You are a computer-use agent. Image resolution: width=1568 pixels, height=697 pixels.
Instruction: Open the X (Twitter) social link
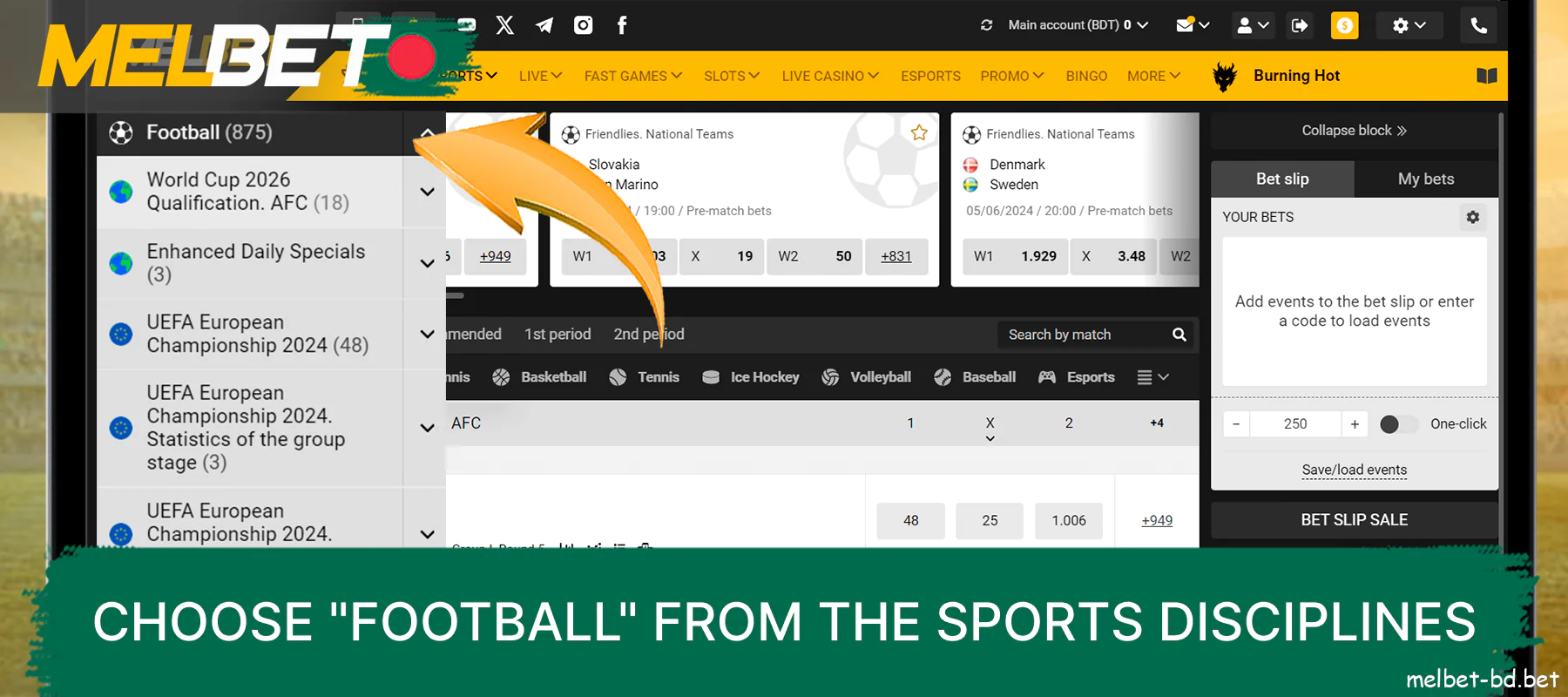(x=505, y=25)
